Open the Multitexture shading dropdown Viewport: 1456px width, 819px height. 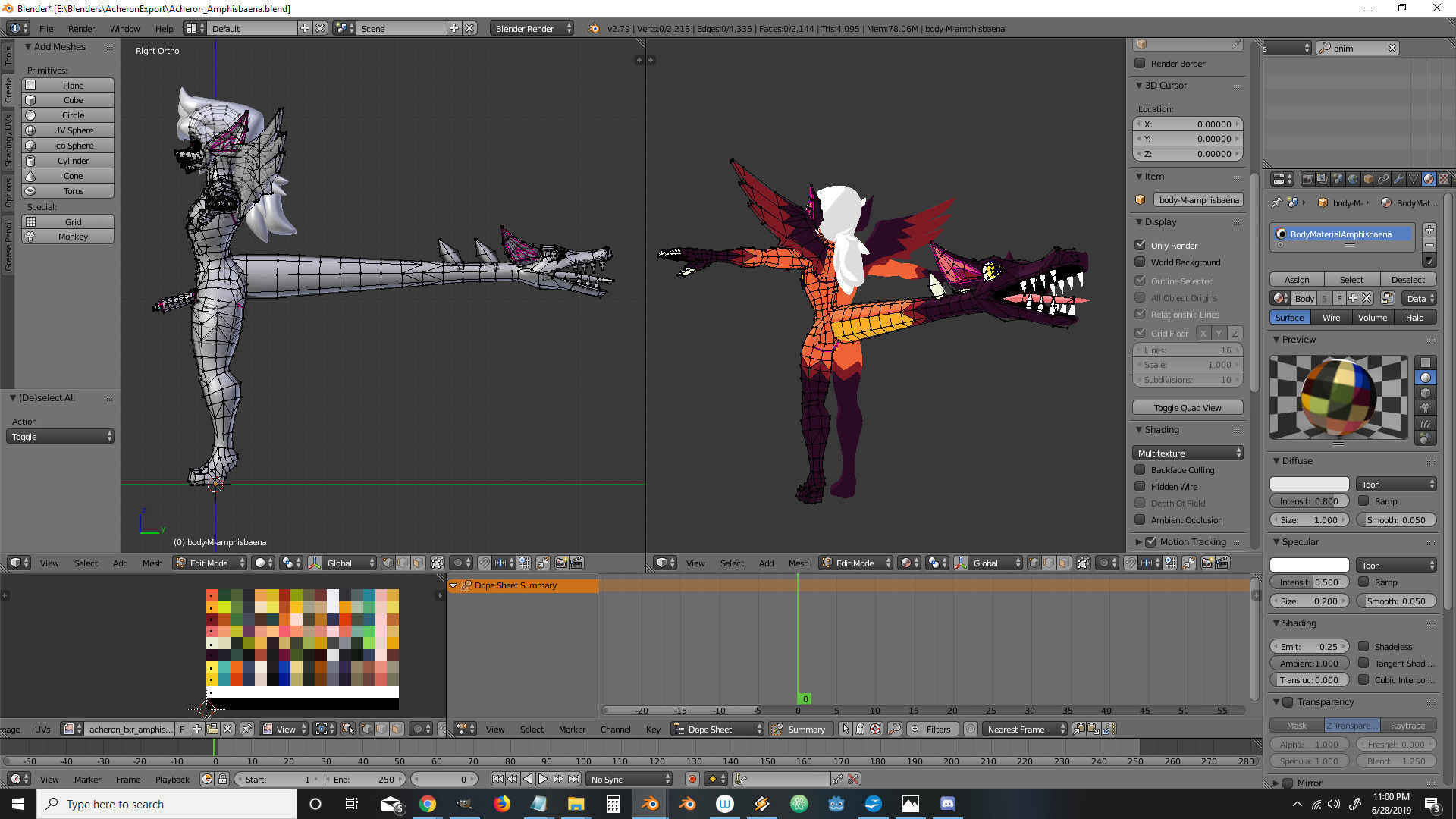click(x=1188, y=453)
